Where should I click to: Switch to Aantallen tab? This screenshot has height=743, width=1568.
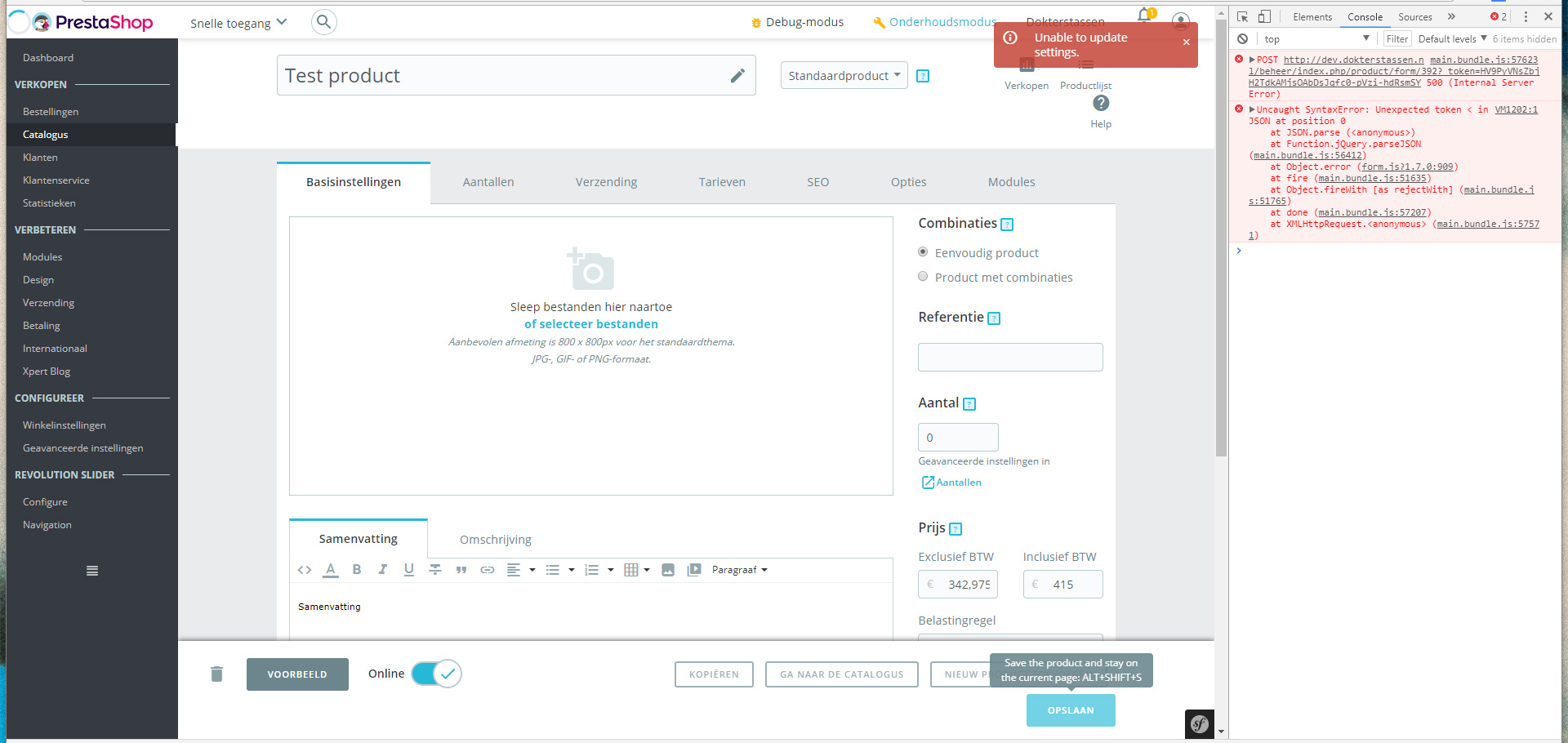[488, 182]
